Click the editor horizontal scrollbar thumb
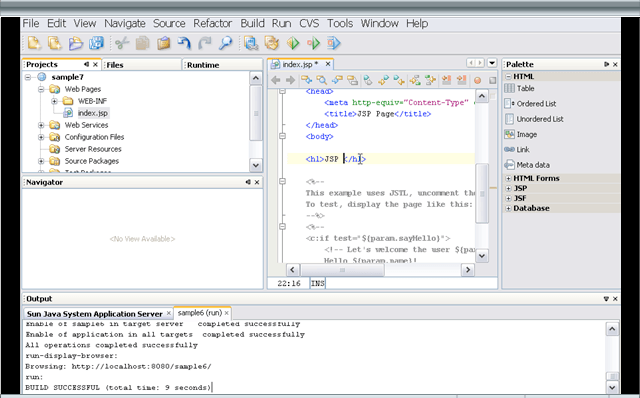 pos(342,270)
